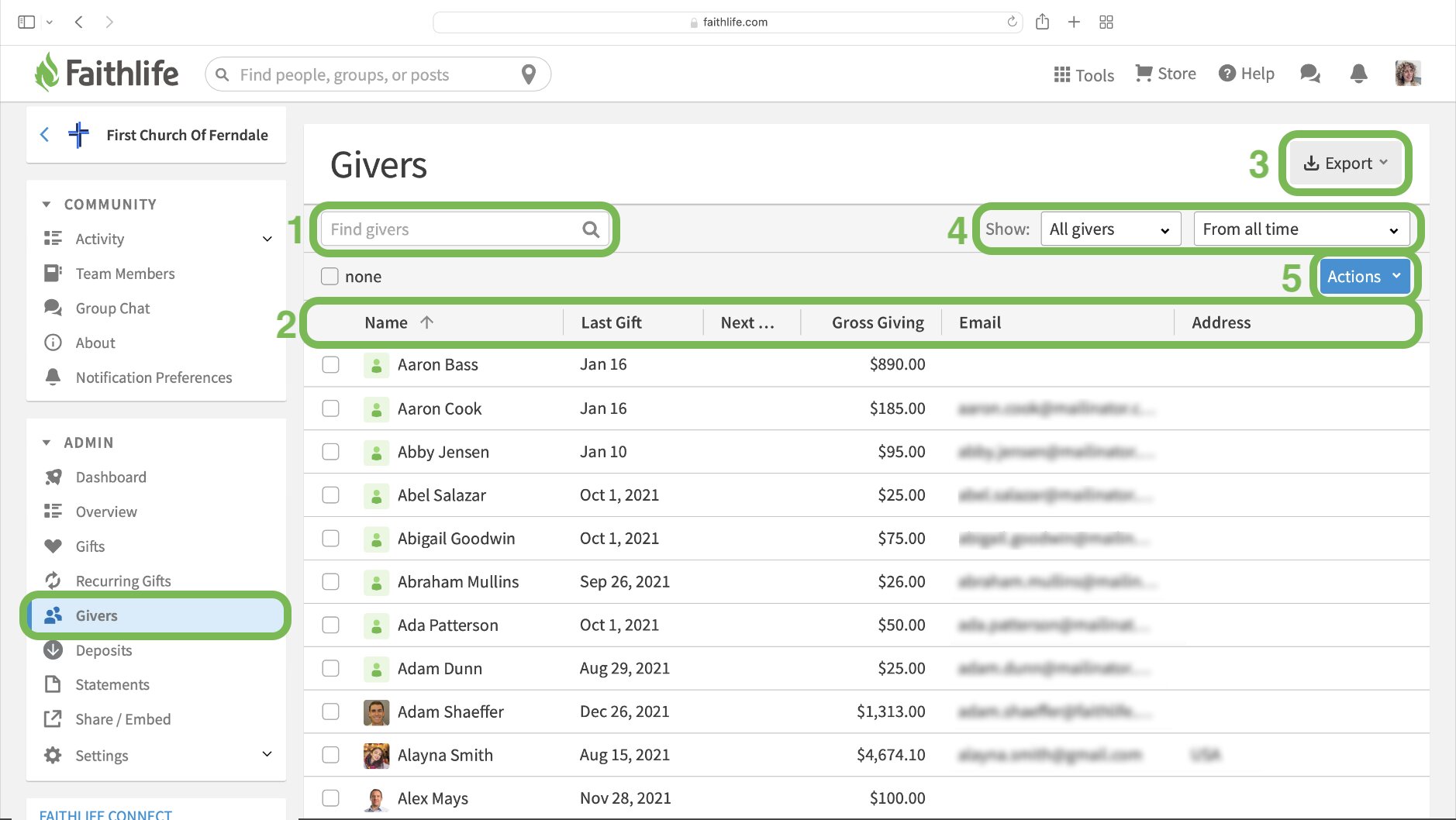Check the box for Alex Mays

coord(331,798)
